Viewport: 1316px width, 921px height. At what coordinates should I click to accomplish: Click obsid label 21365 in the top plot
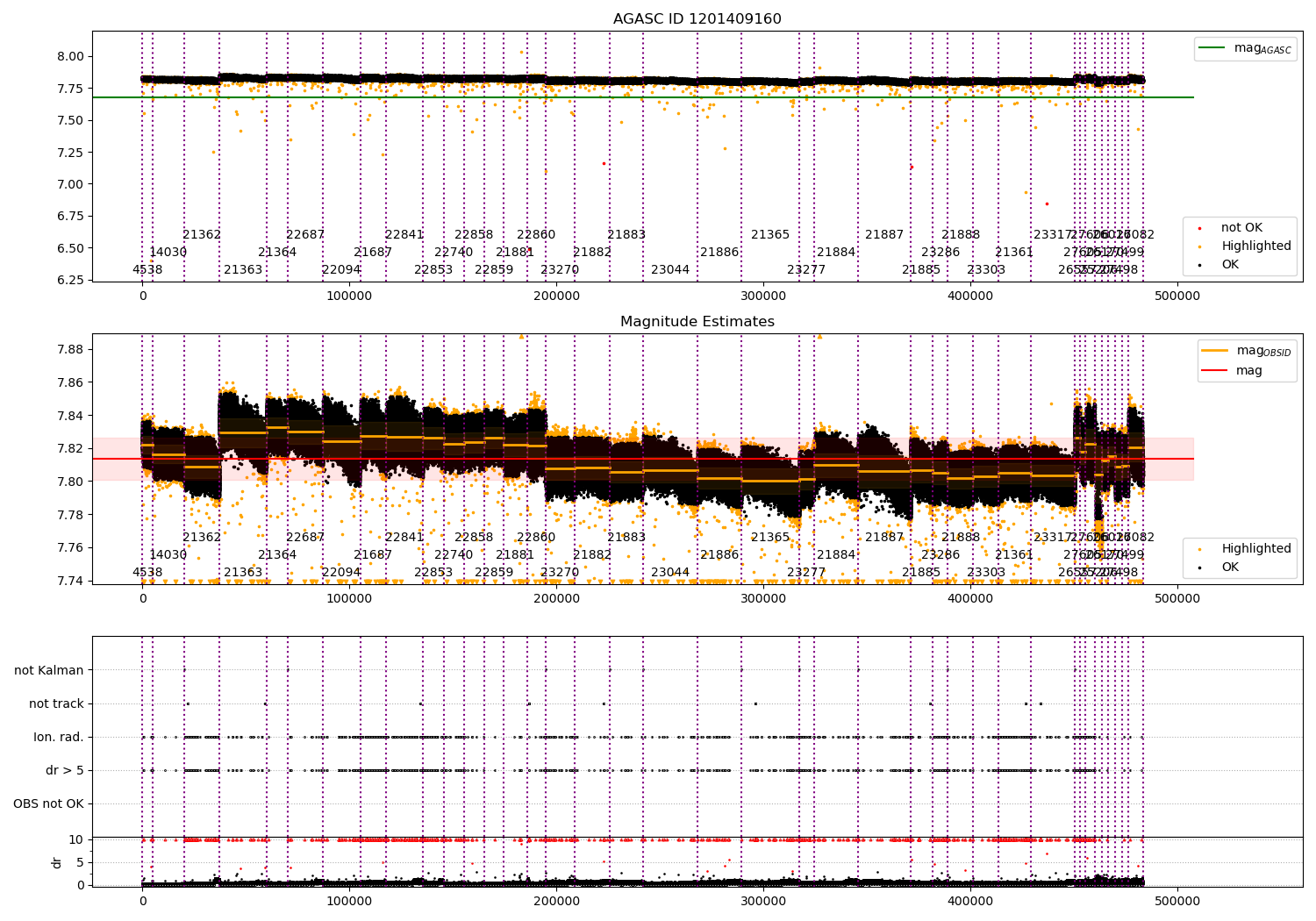[x=770, y=235]
